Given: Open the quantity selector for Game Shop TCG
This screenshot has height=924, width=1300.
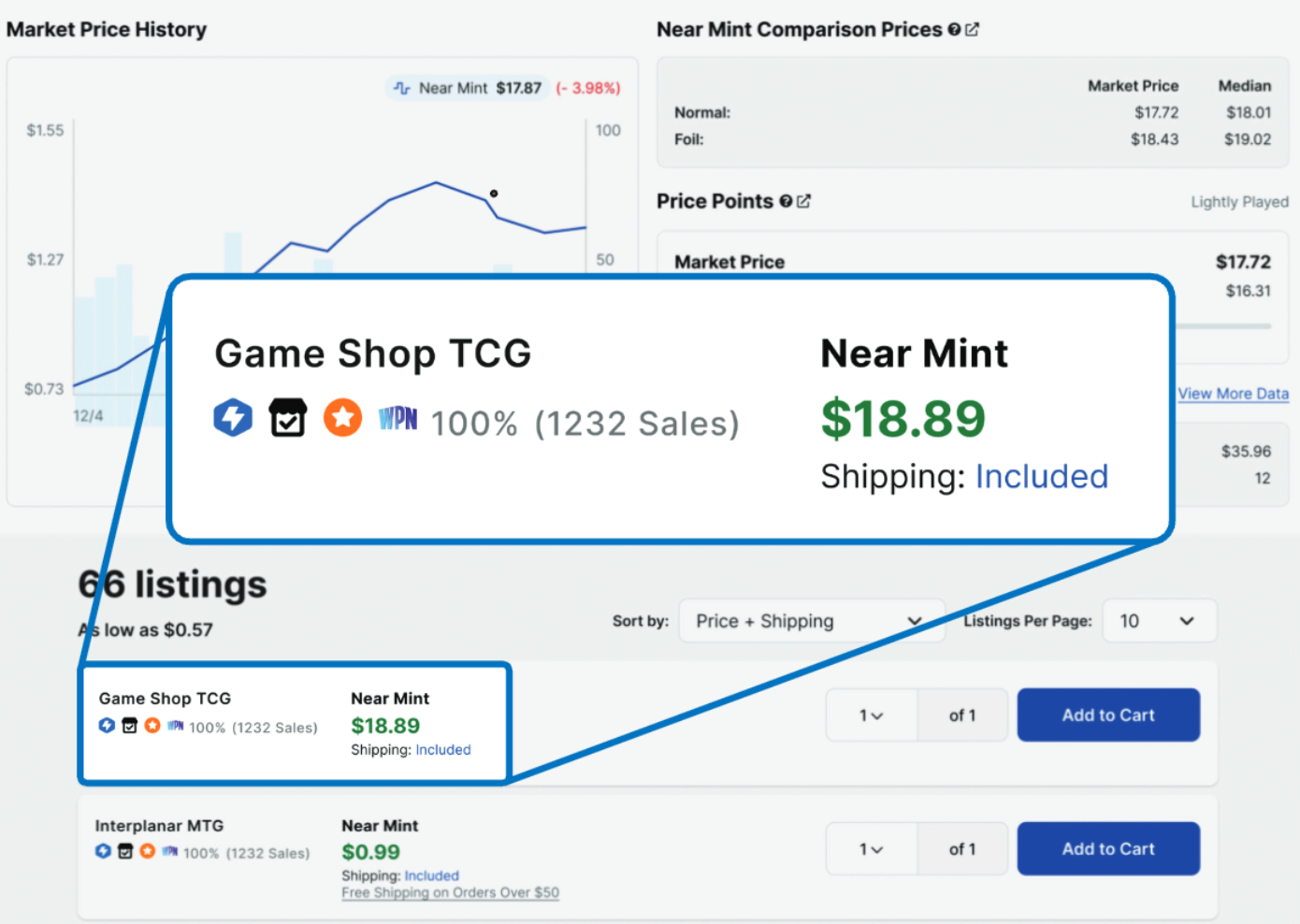Looking at the screenshot, I should [871, 715].
